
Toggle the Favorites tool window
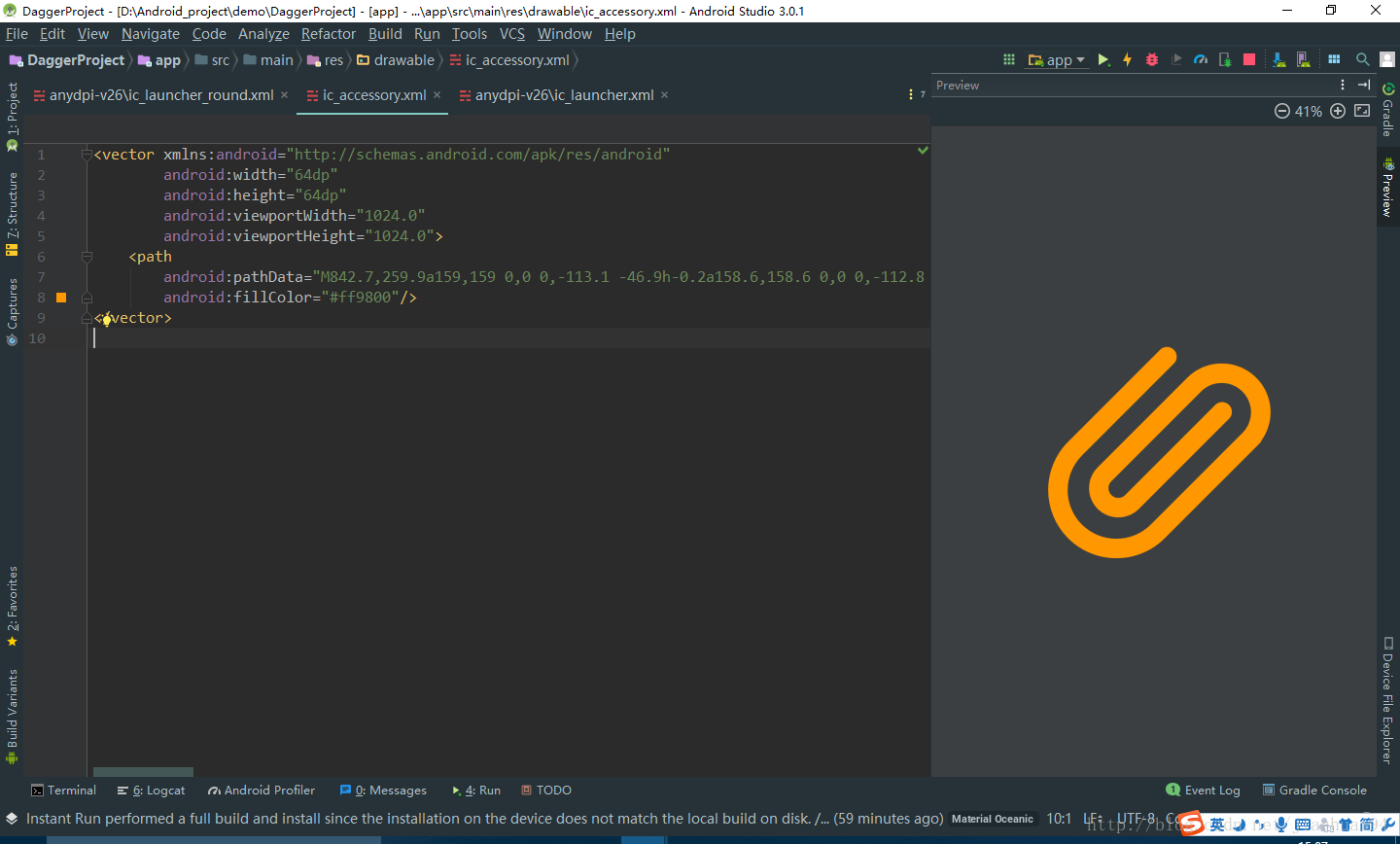point(12,607)
